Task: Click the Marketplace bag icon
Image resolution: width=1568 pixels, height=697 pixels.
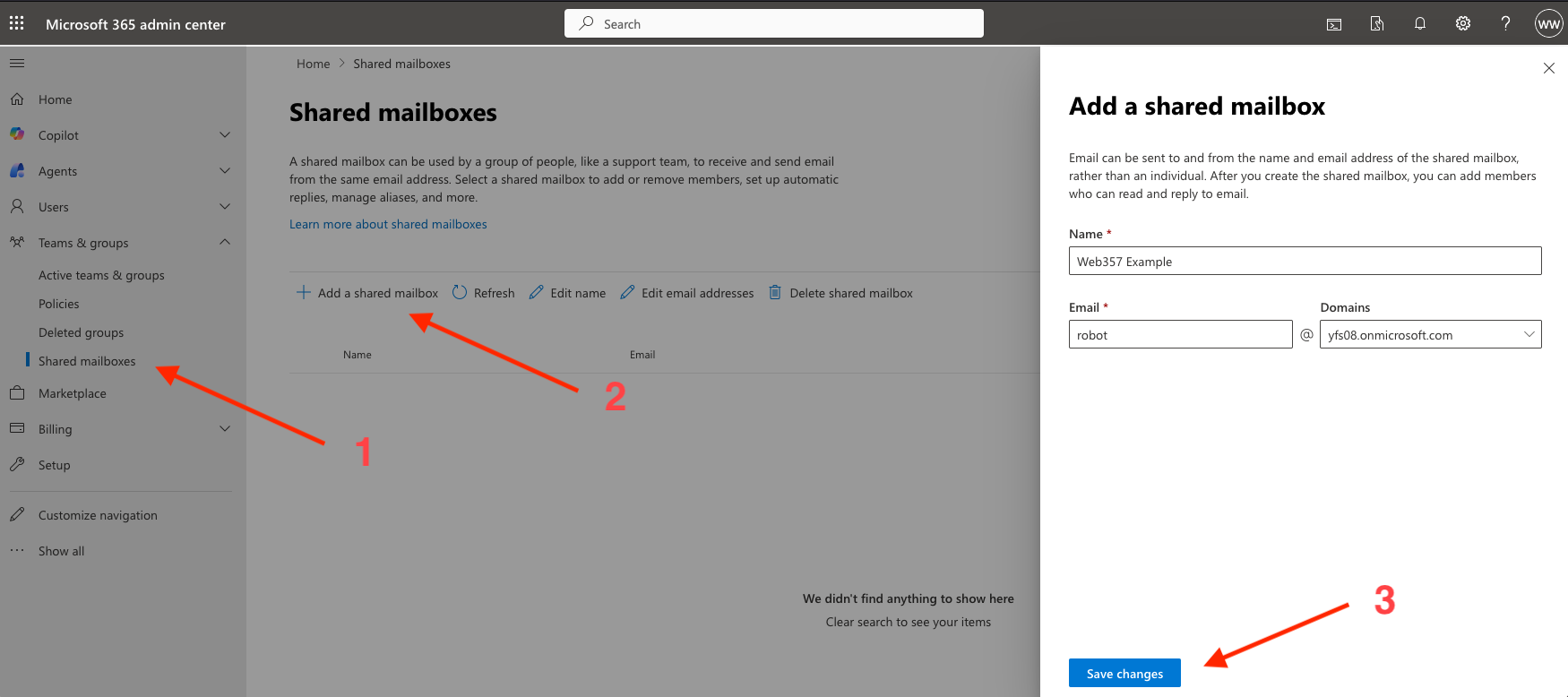Action: coord(17,393)
